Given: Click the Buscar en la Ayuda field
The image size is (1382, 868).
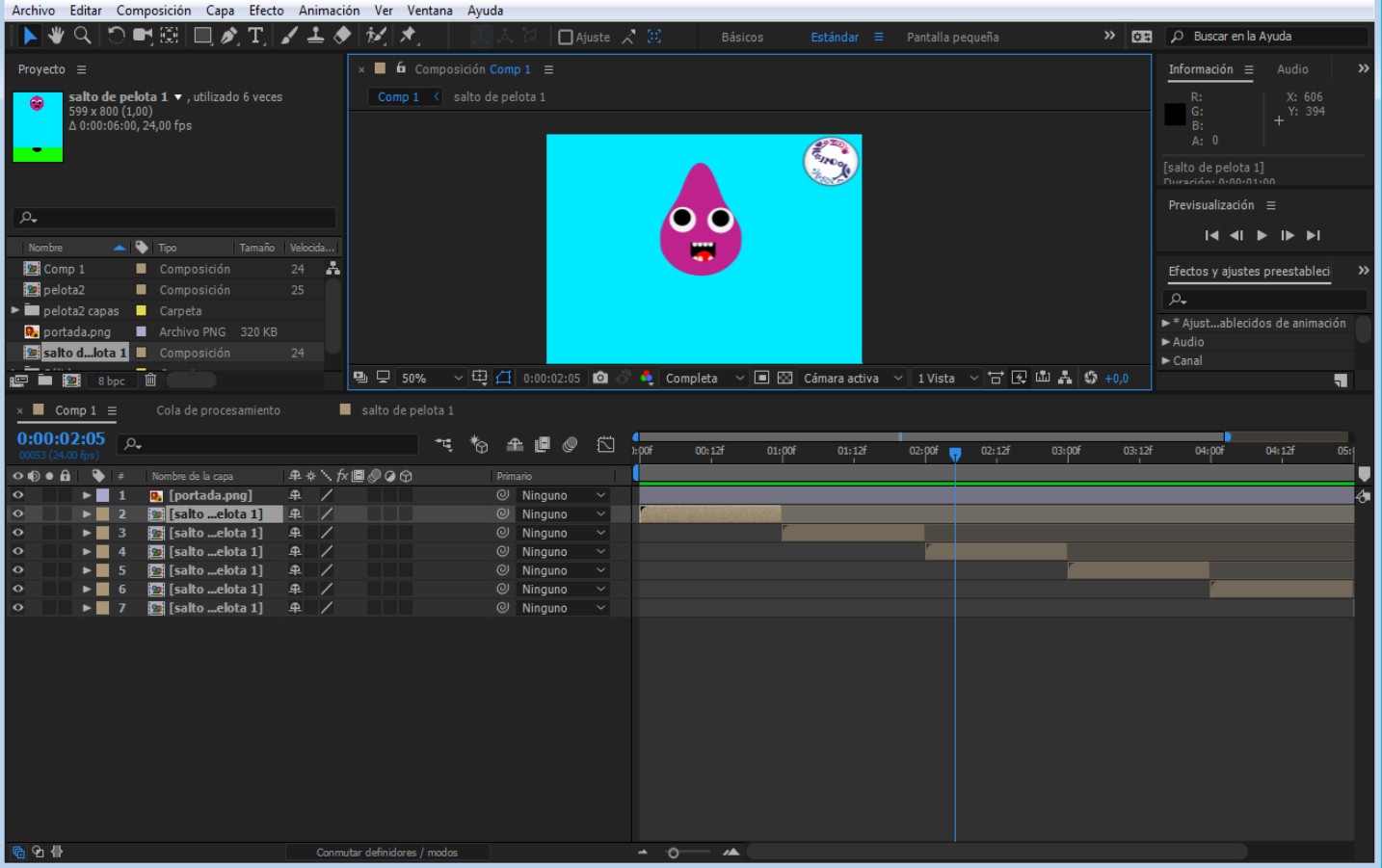Looking at the screenshot, I should pos(1267,37).
